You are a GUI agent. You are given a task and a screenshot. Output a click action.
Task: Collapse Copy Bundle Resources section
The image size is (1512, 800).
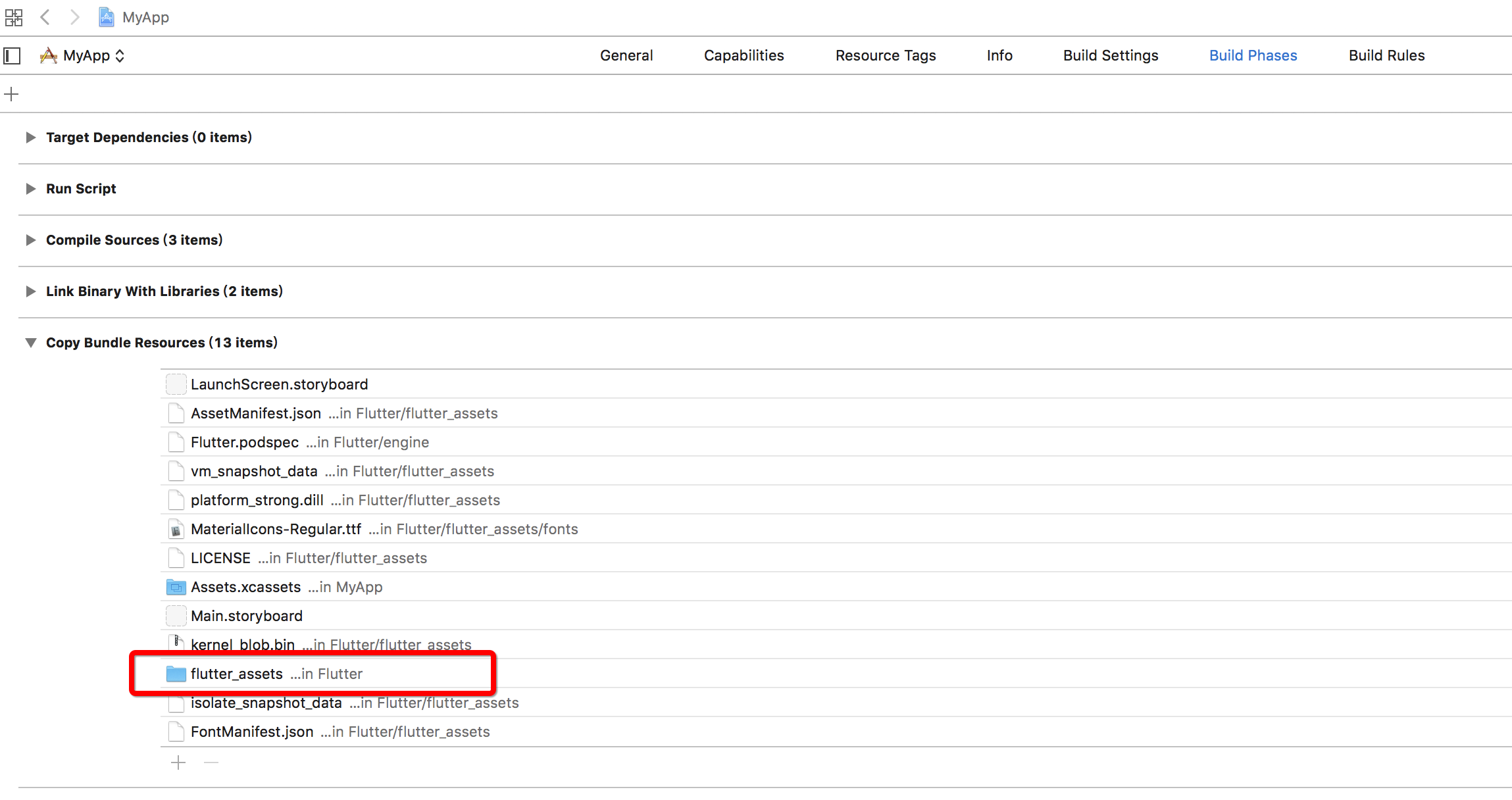(29, 342)
